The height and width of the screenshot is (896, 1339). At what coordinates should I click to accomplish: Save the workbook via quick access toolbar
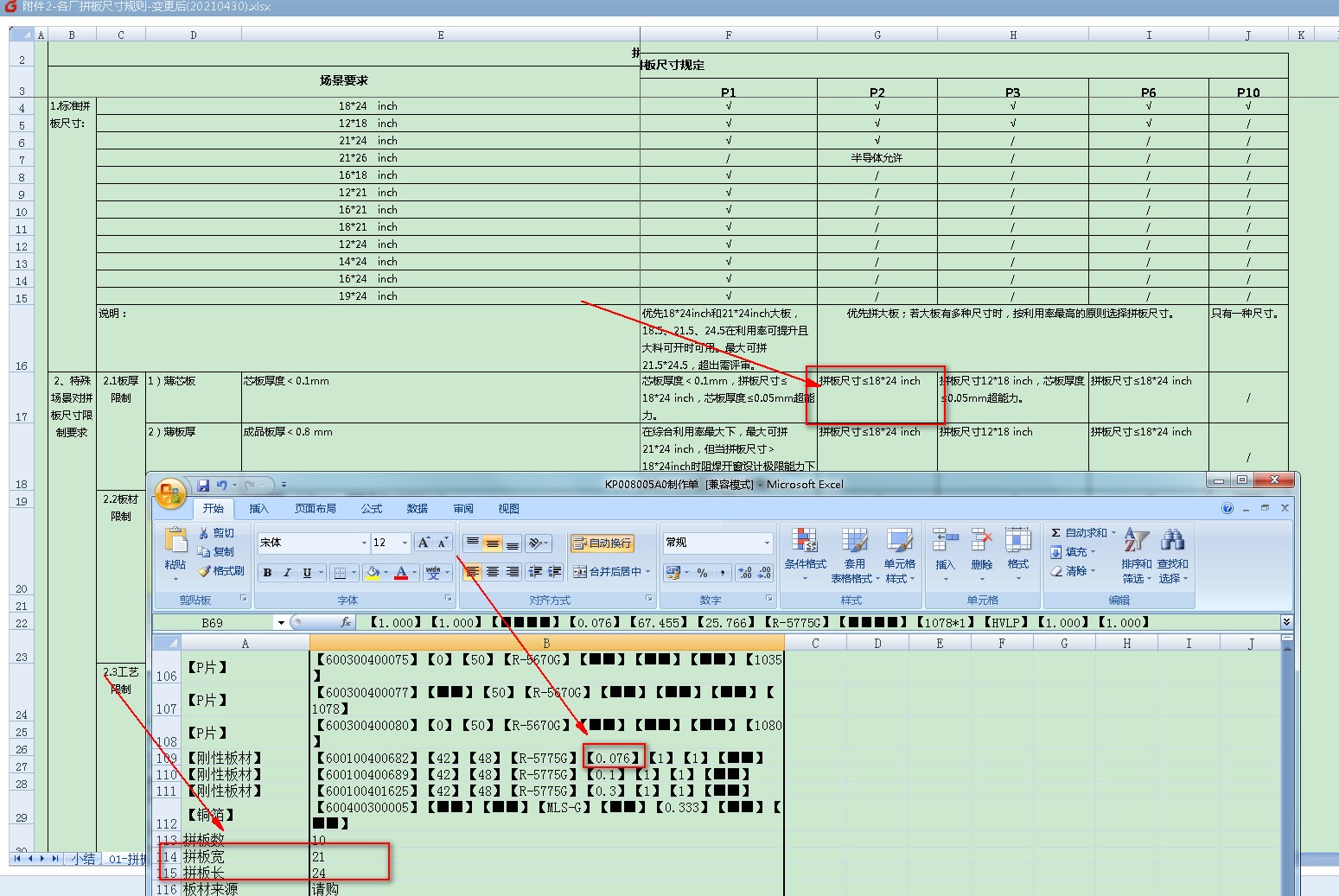[203, 485]
